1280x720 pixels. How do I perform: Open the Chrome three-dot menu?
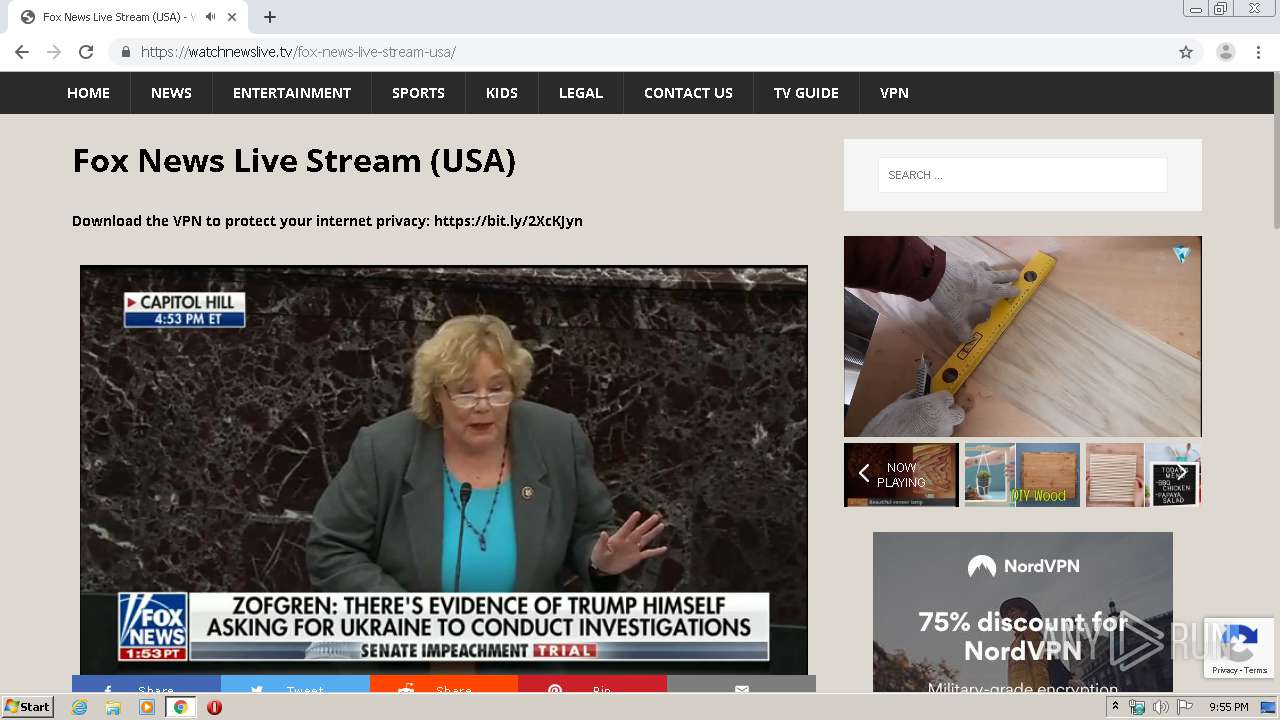[x=1258, y=52]
